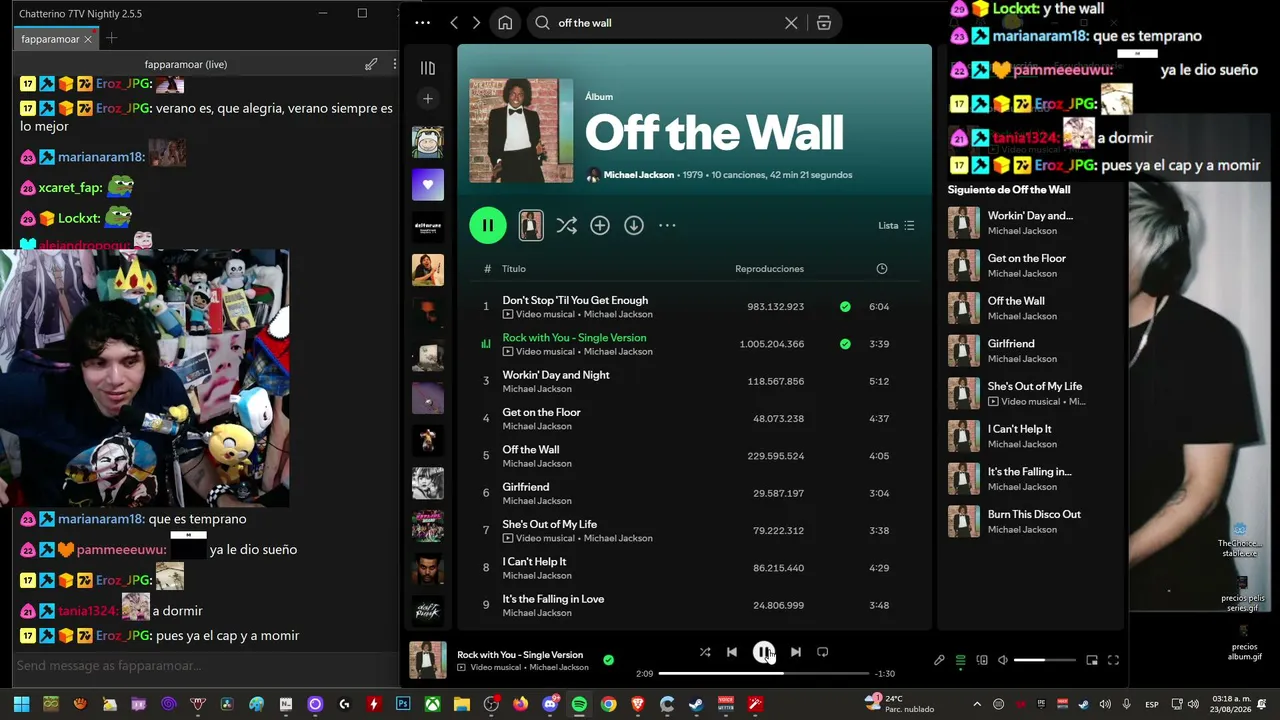
Task: Clear the 'off the wall' search text
Action: 791,23
